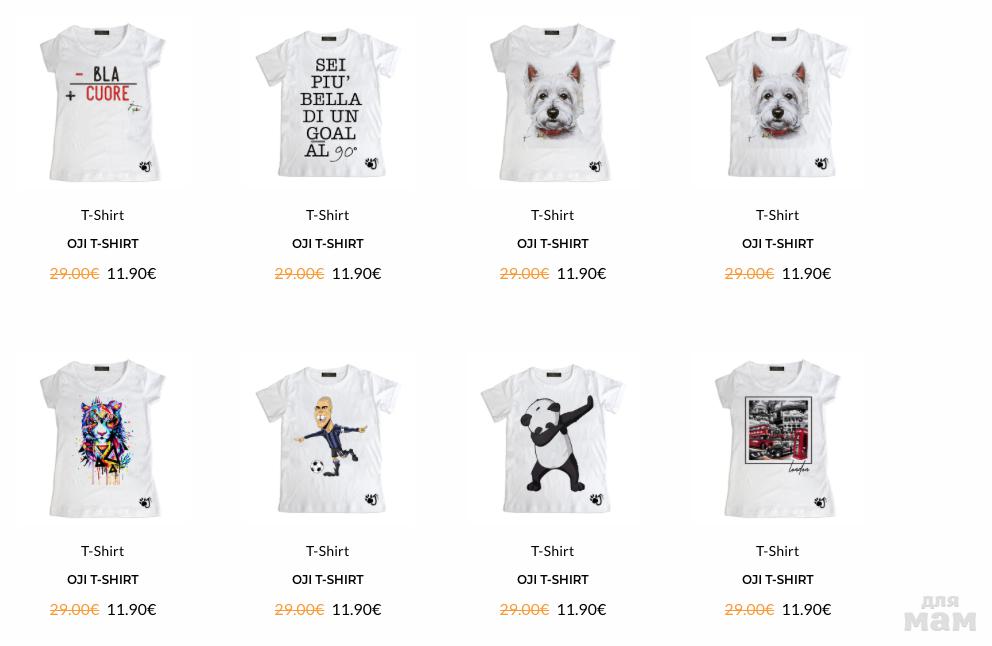992x646 pixels.
Task: Open the SEI PIU' BELLA t-shirt image
Action: tap(327, 103)
